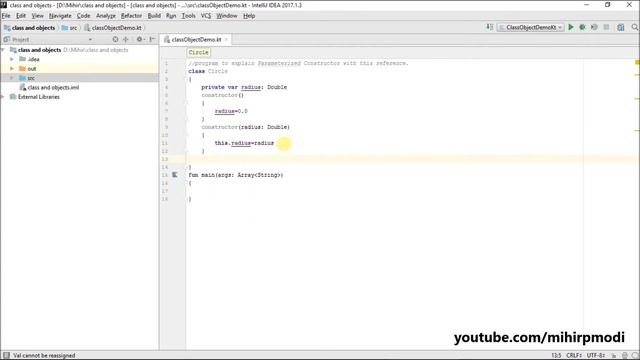The width and height of the screenshot is (640, 360).
Task: Collapse the src folder arrow
Action: coord(12,78)
